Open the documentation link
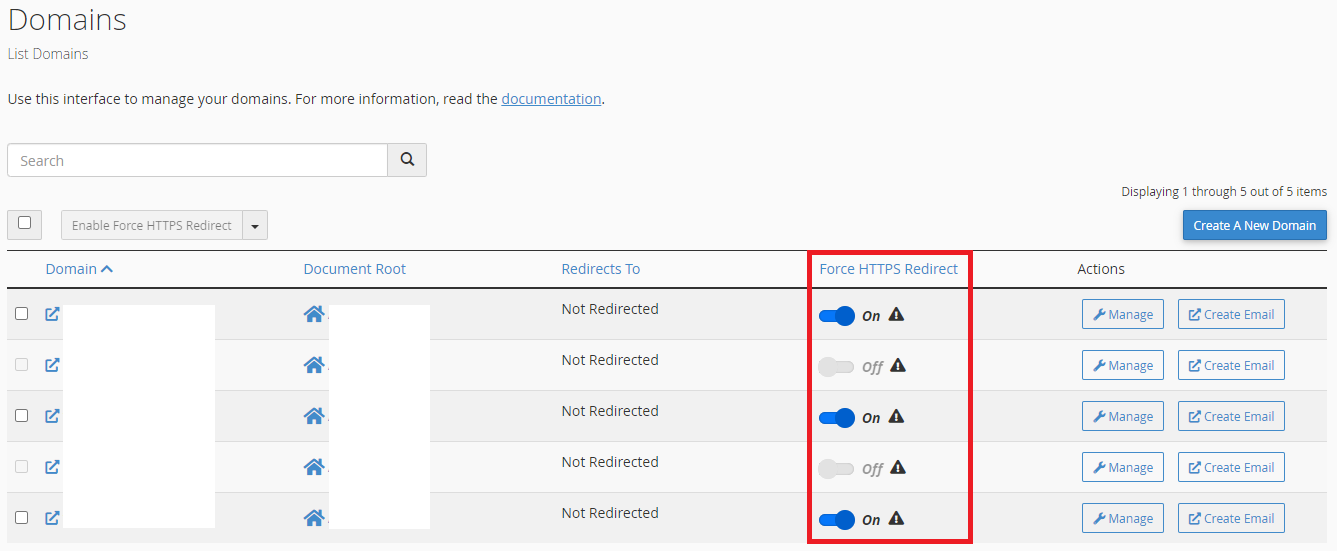Image resolution: width=1337 pixels, height=551 pixels. coord(551,99)
